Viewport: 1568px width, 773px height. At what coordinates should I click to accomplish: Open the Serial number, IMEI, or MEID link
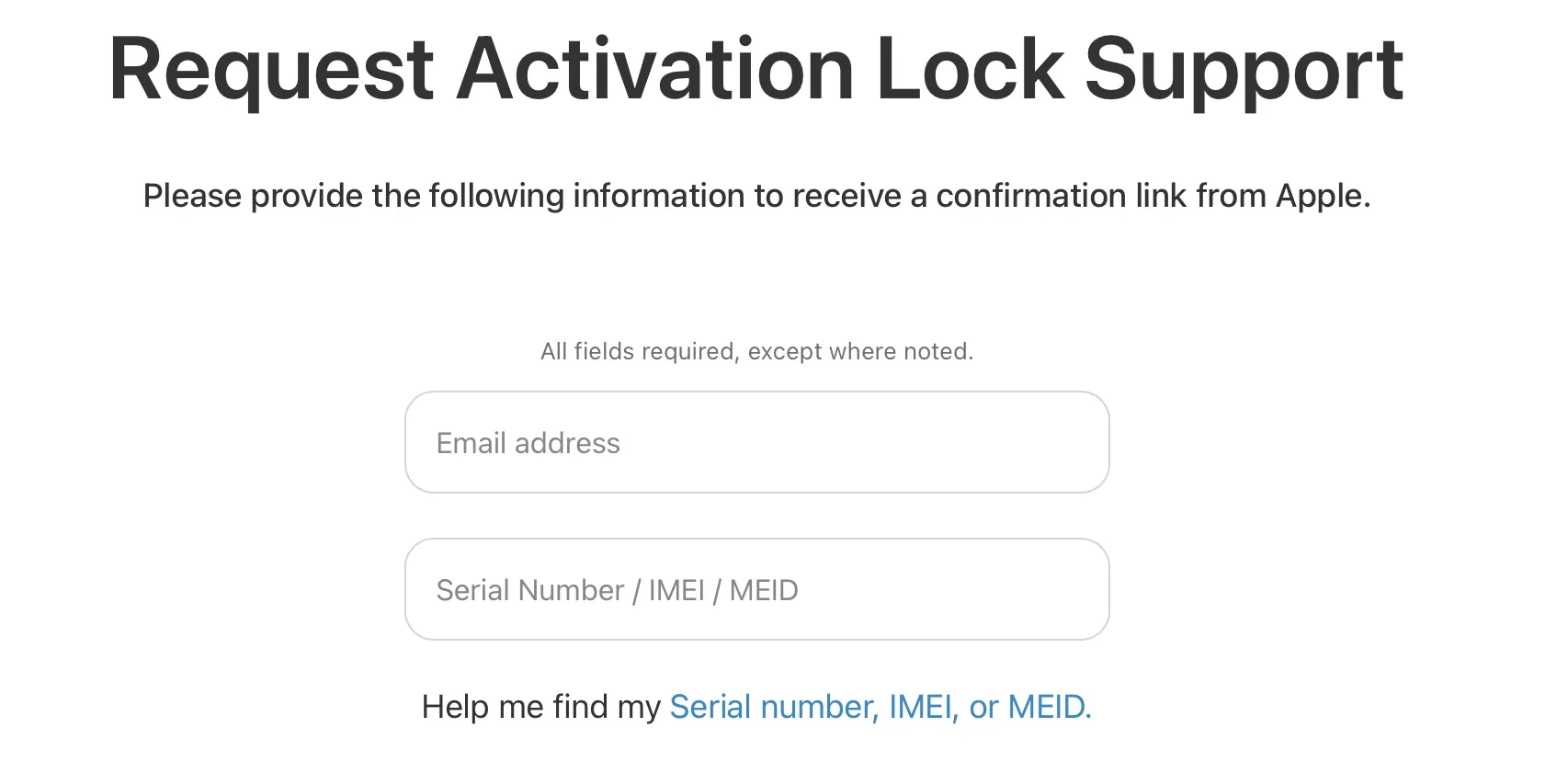(880, 707)
